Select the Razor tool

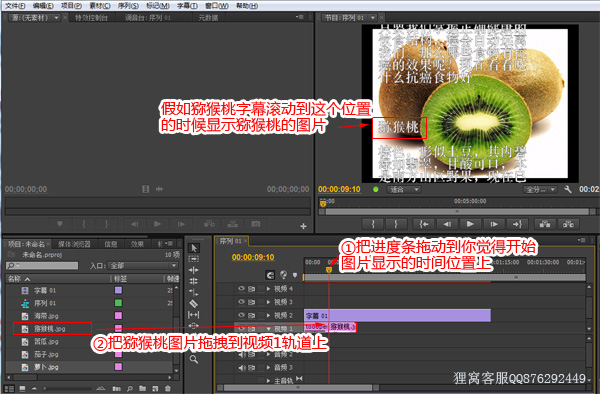tap(194, 304)
